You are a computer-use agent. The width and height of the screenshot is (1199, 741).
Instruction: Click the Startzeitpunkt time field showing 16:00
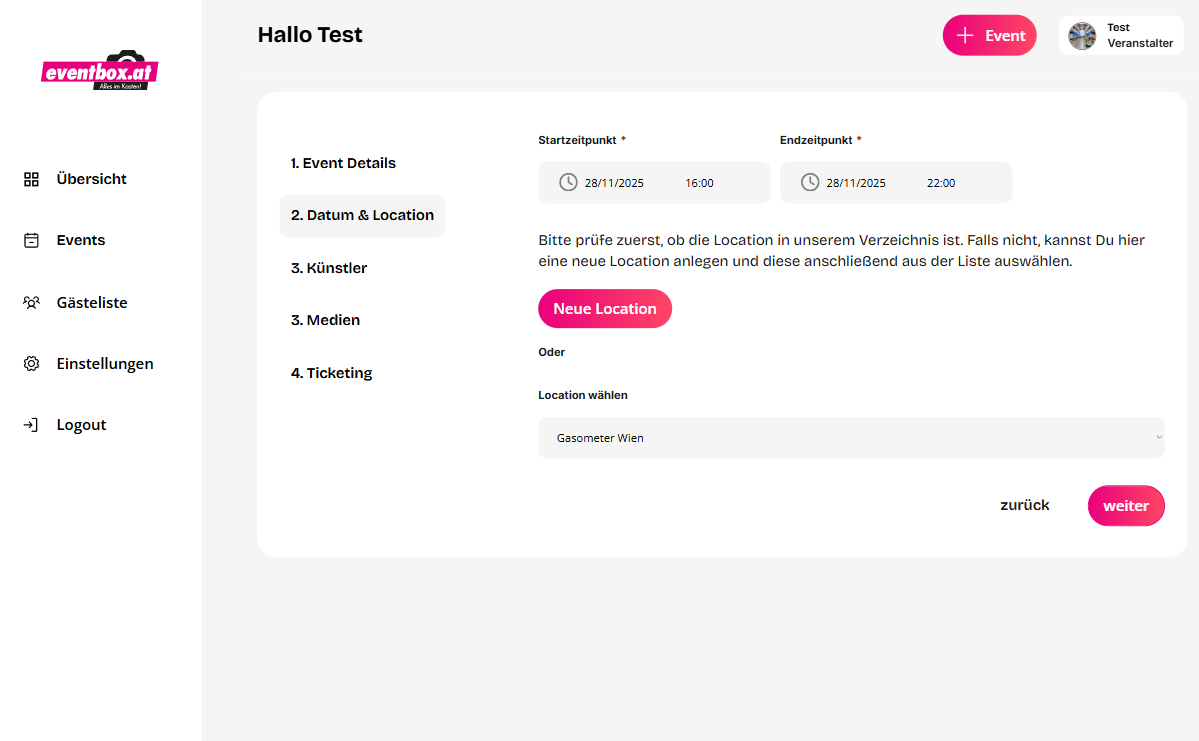(x=699, y=182)
